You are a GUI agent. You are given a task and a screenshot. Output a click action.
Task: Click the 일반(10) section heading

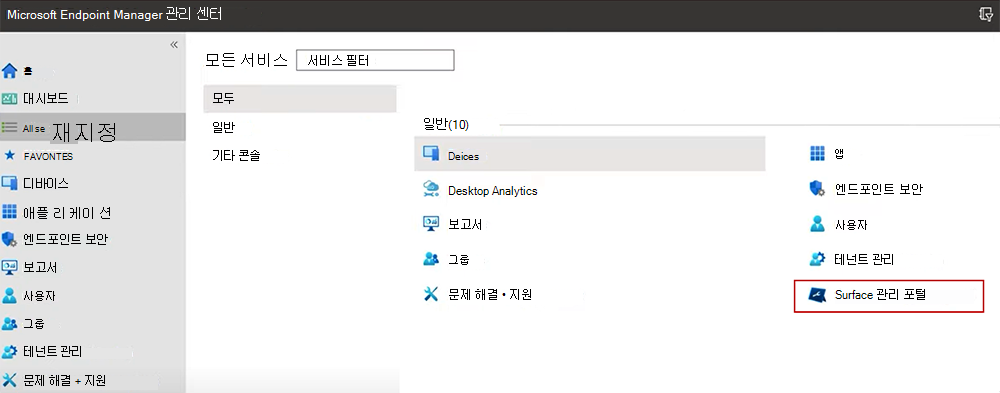[446, 124]
